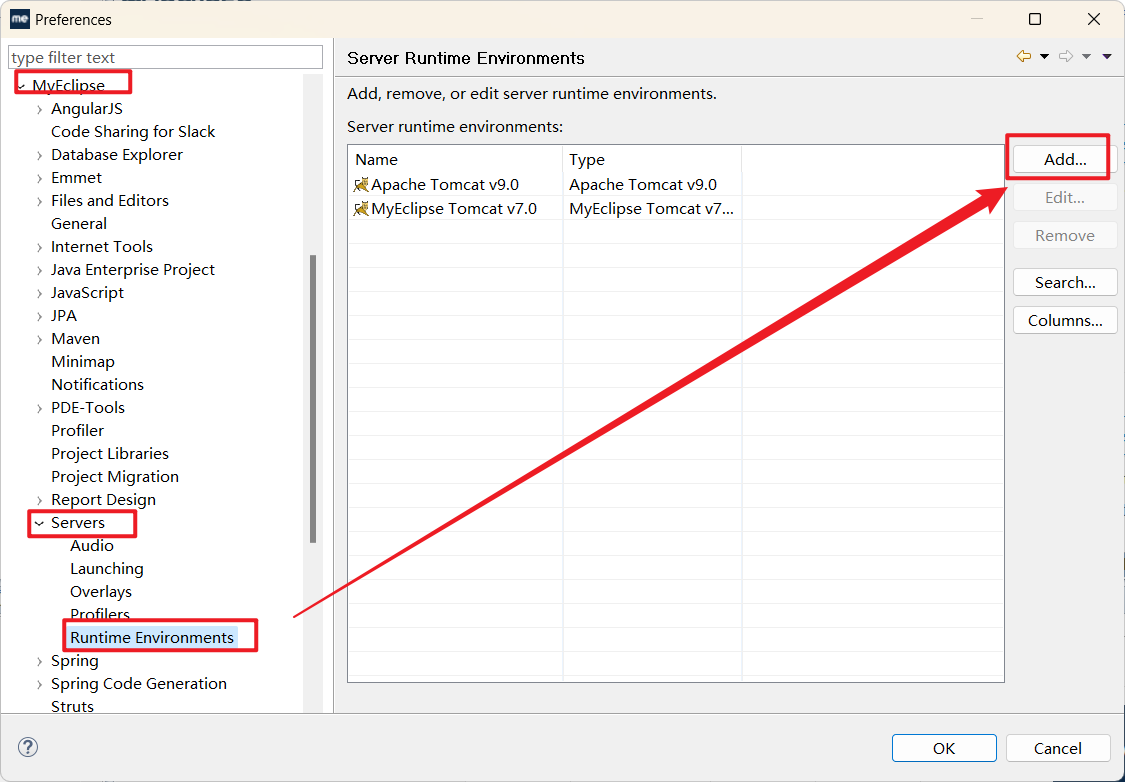Expand the Spring node
The height and width of the screenshot is (782, 1125).
(x=39, y=661)
